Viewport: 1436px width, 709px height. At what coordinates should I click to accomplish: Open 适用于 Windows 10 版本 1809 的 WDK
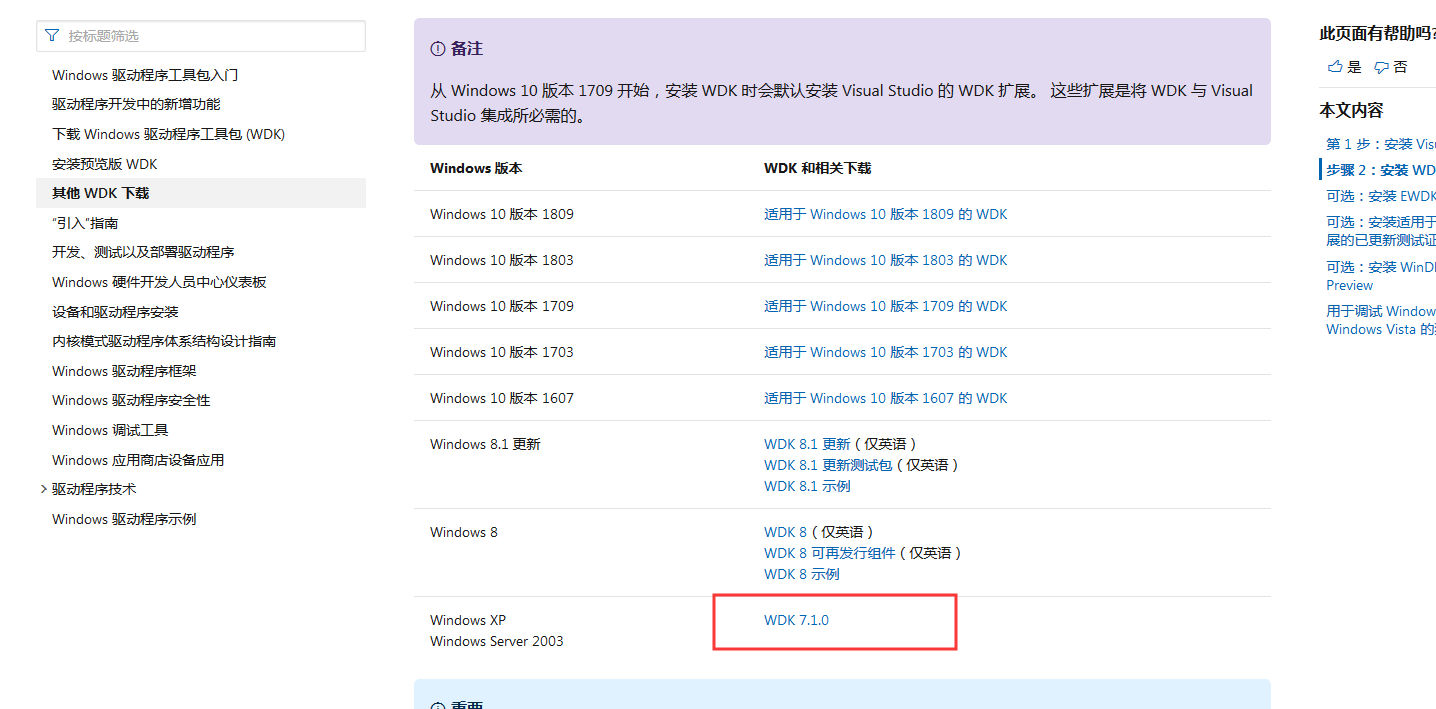tap(884, 213)
